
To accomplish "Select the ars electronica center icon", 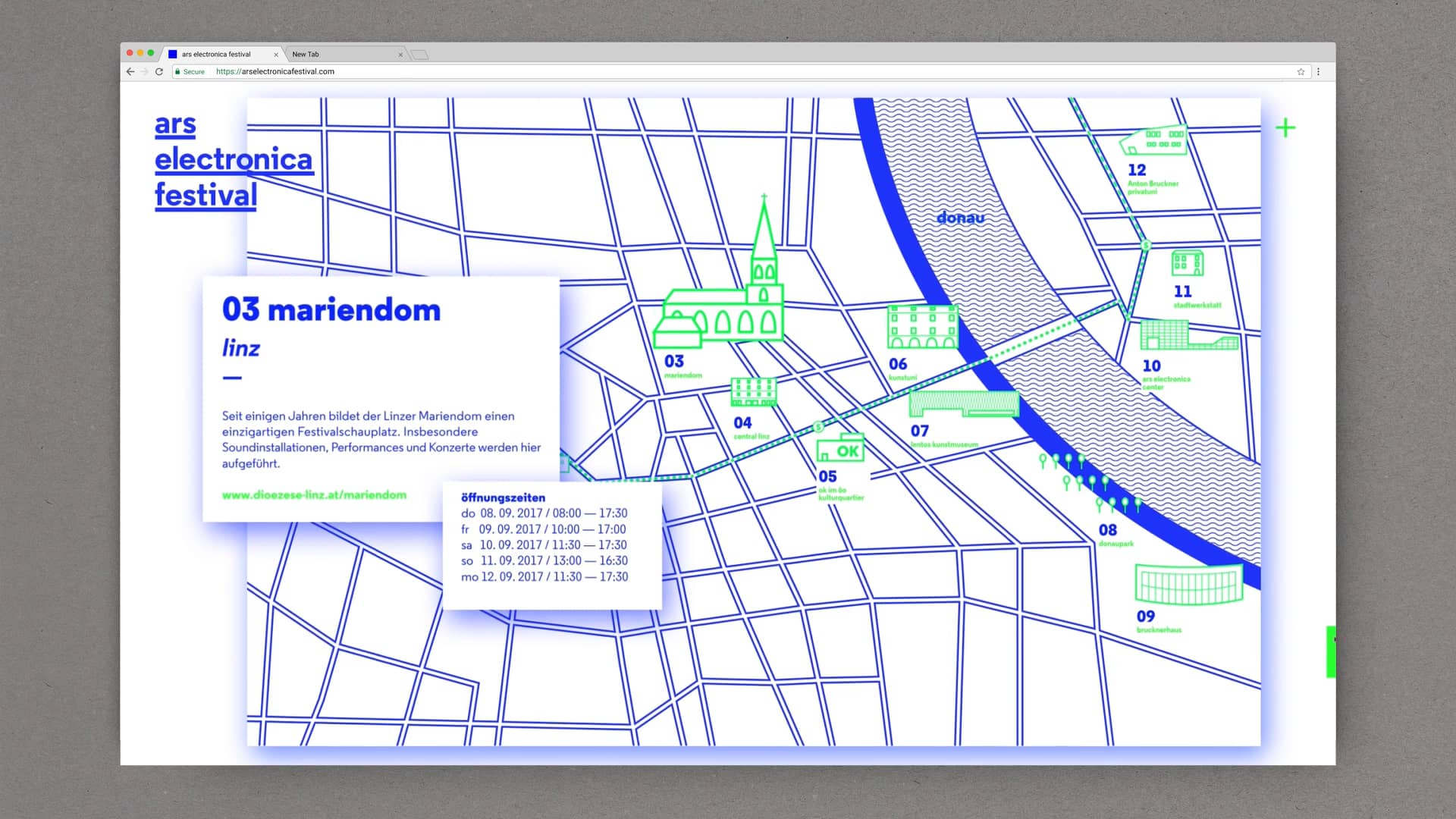I will (1189, 334).
